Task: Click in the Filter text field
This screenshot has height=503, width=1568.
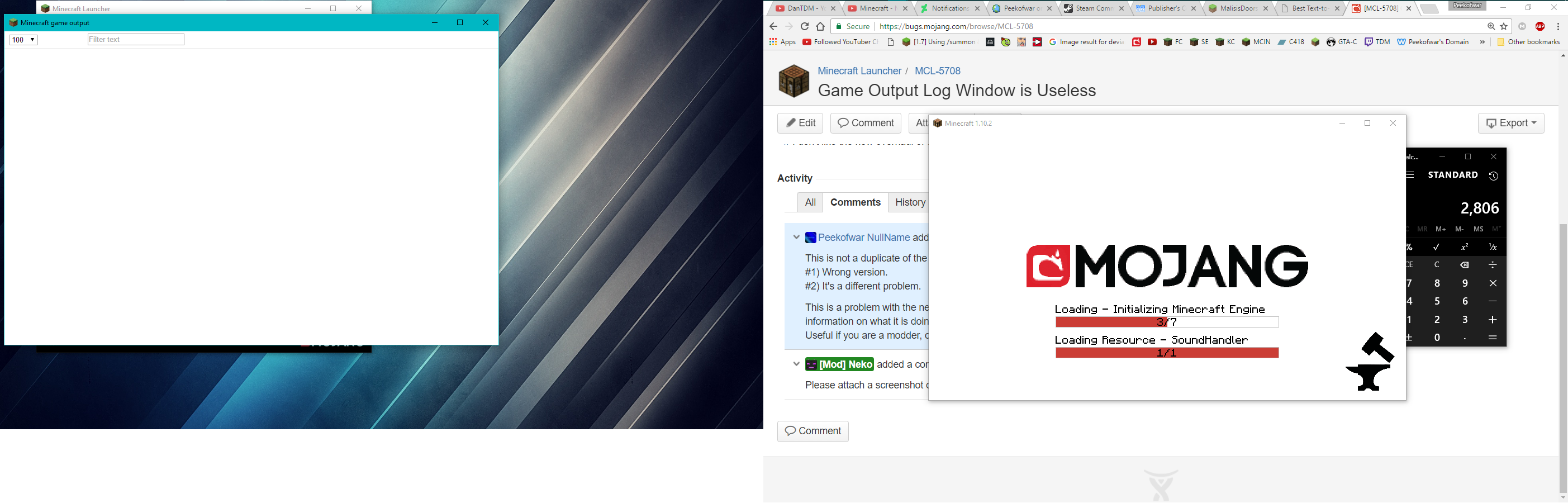Action: click(136, 40)
